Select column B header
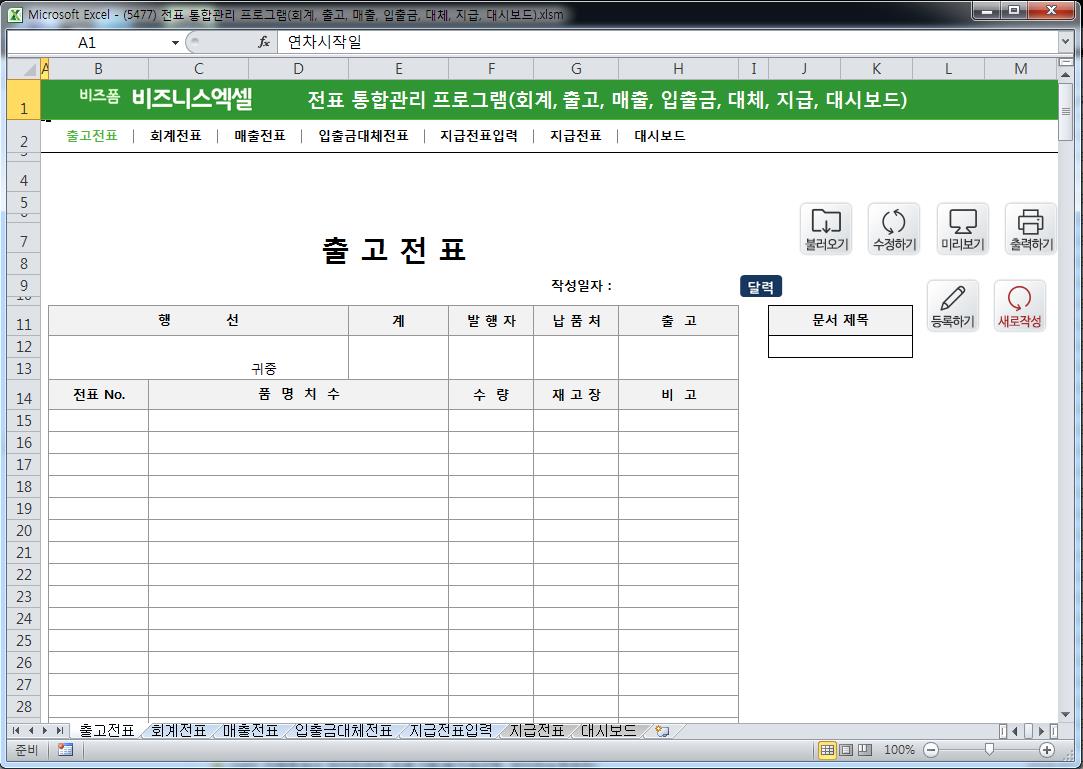The width and height of the screenshot is (1083, 769). pyautogui.click(x=98, y=69)
